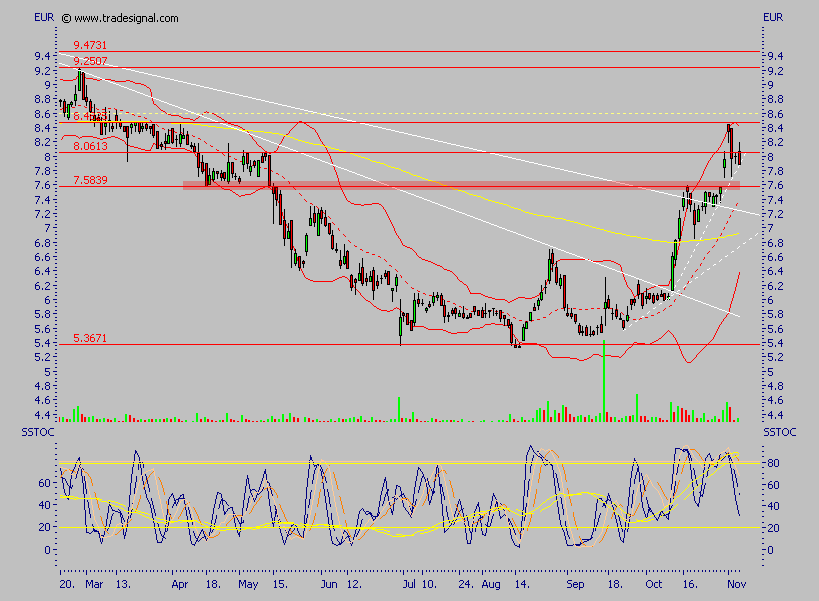Click the tall green September volume spike
Image resolution: width=819 pixels, height=601 pixels.
[604, 380]
